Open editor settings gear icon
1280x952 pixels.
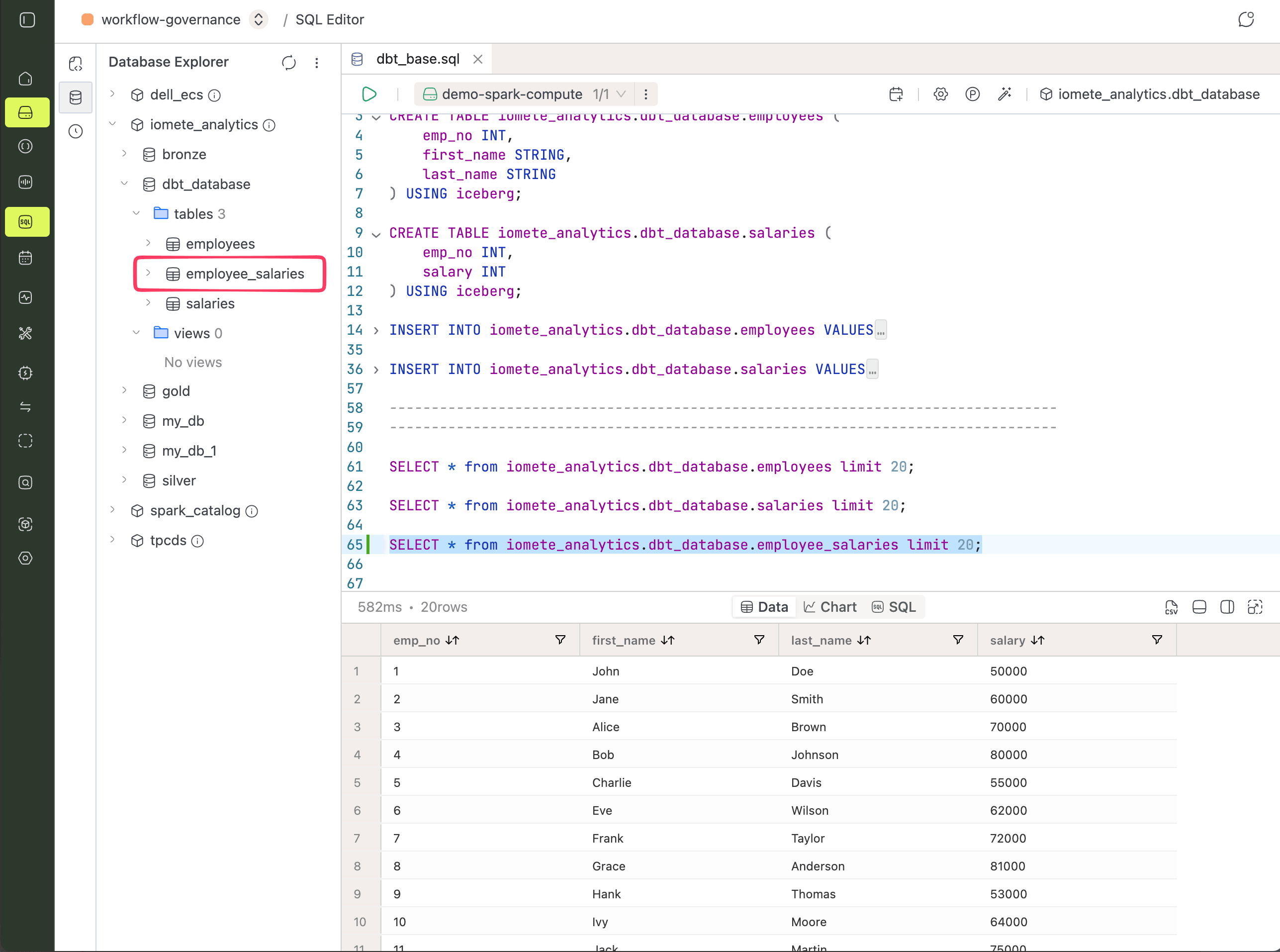pyautogui.click(x=941, y=94)
